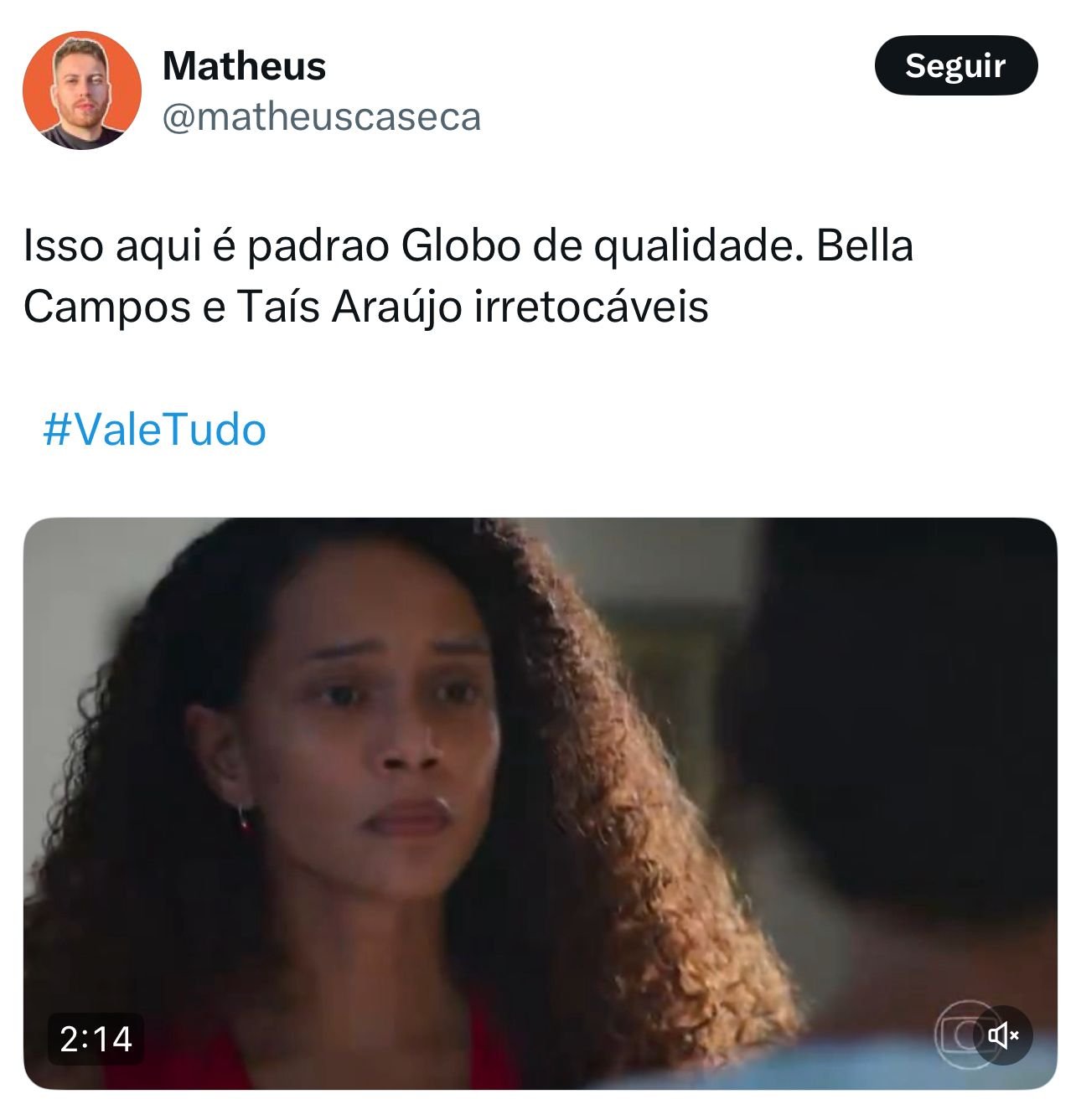The image size is (1081, 1120).
Task: Click the word 'irretocáveis' in the tweet
Action: (592, 307)
